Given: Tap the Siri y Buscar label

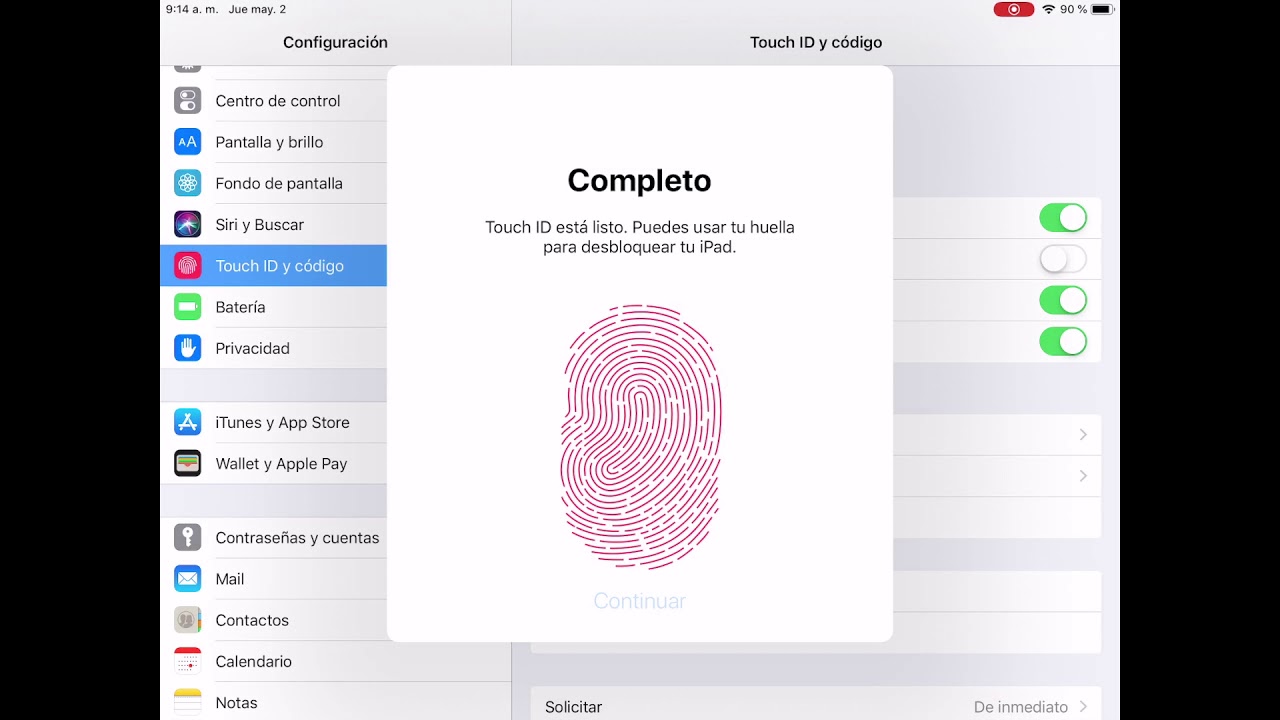Looking at the screenshot, I should (x=260, y=225).
